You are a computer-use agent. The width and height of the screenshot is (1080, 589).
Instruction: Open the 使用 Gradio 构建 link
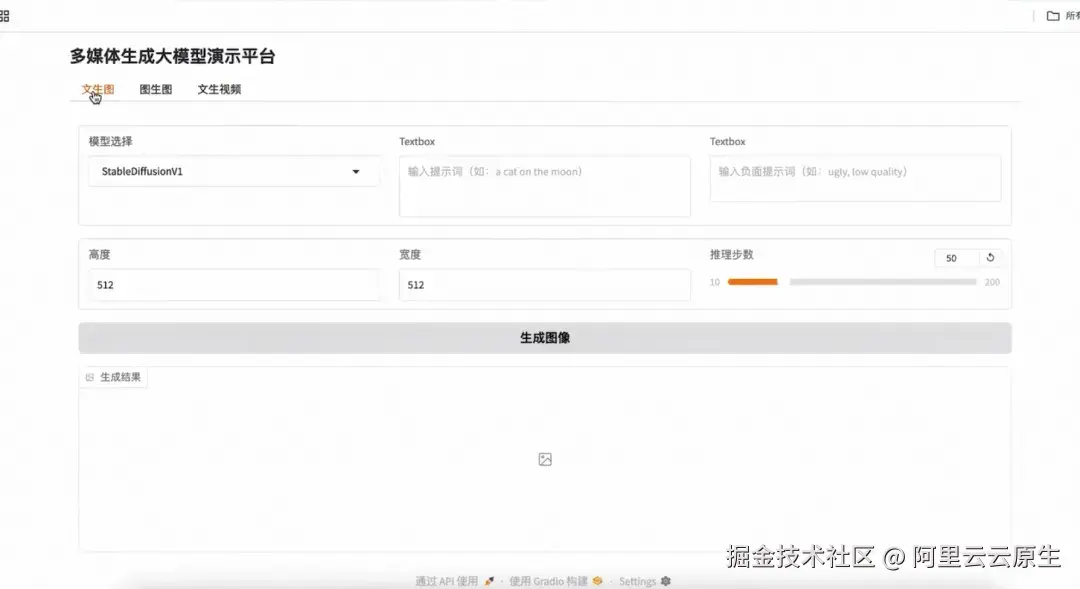(x=548, y=581)
